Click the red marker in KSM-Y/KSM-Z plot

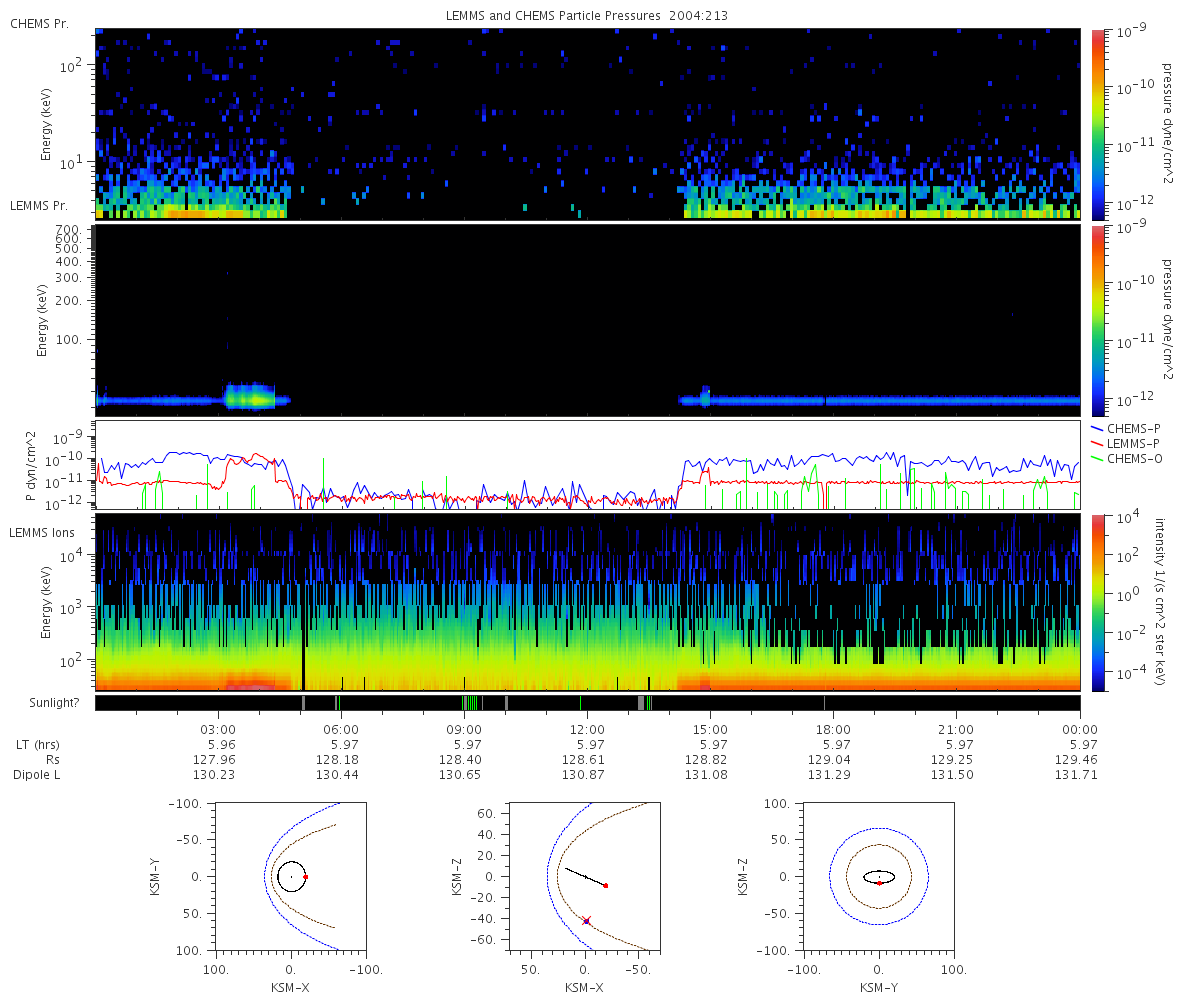coord(879,883)
